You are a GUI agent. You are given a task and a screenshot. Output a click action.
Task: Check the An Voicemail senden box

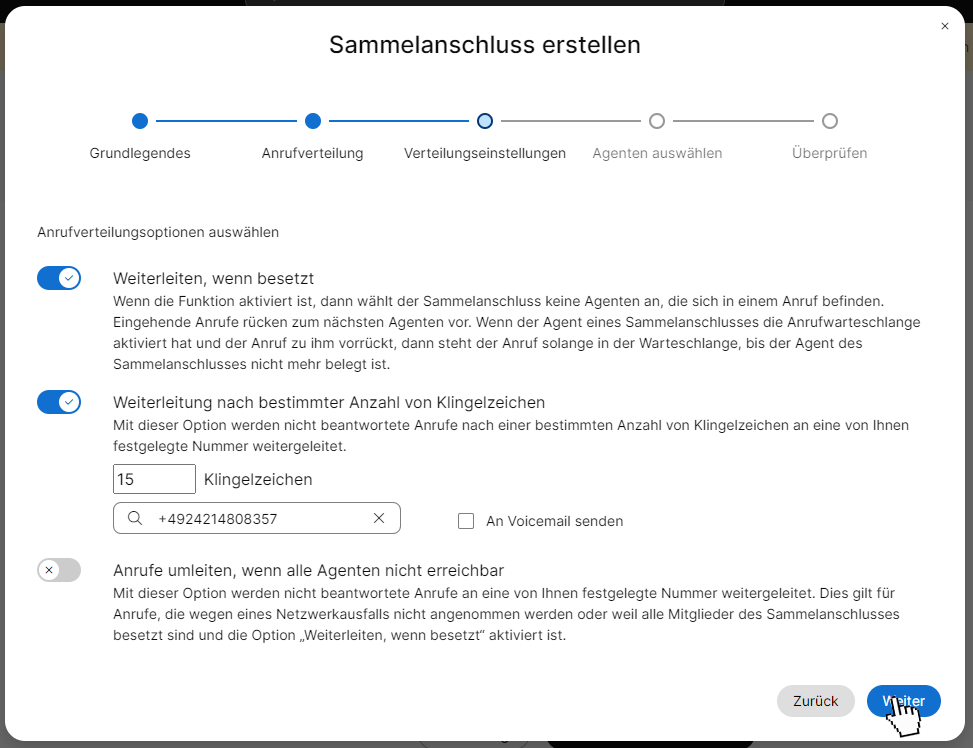pyautogui.click(x=466, y=521)
